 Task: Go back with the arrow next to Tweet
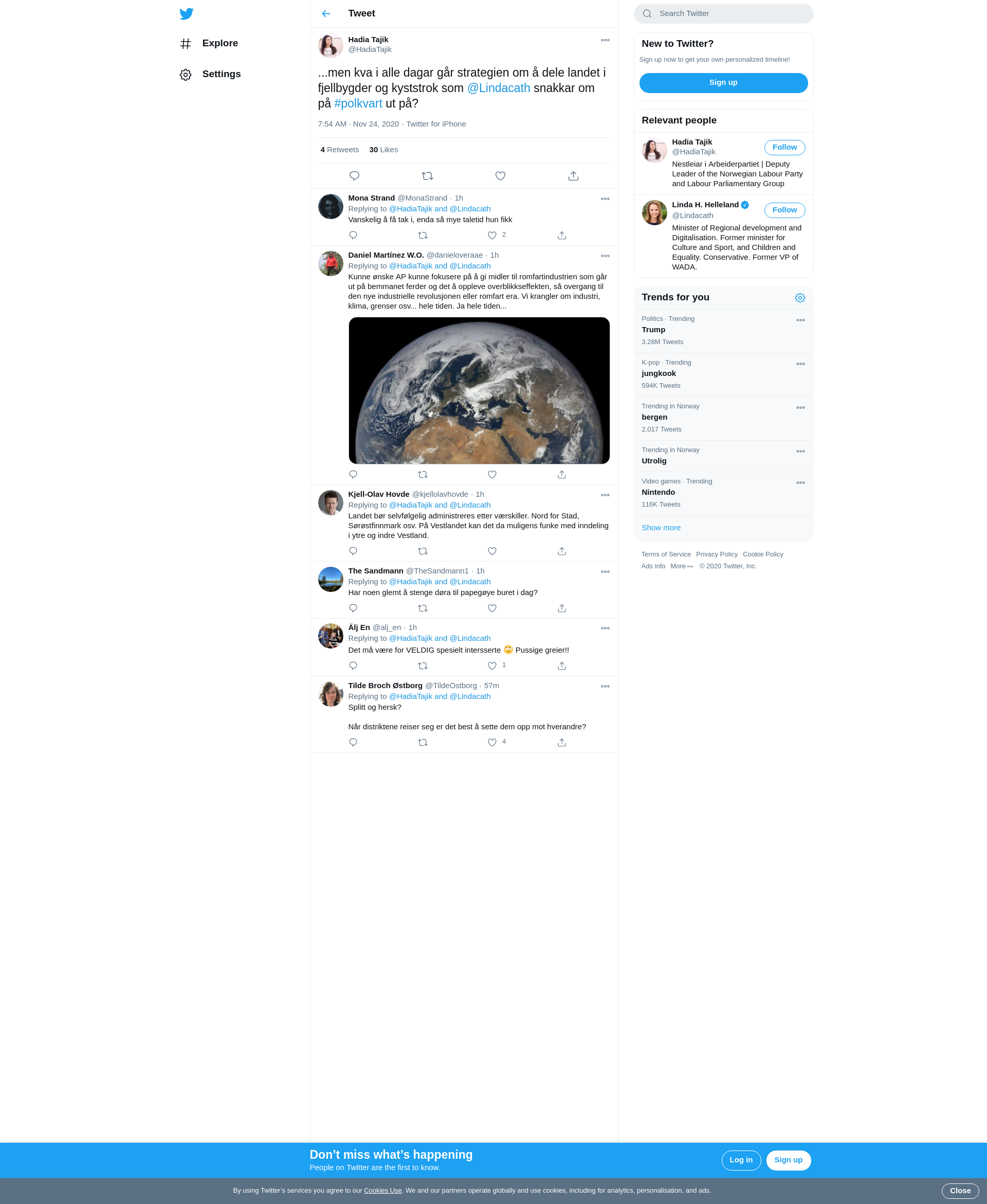click(x=326, y=14)
